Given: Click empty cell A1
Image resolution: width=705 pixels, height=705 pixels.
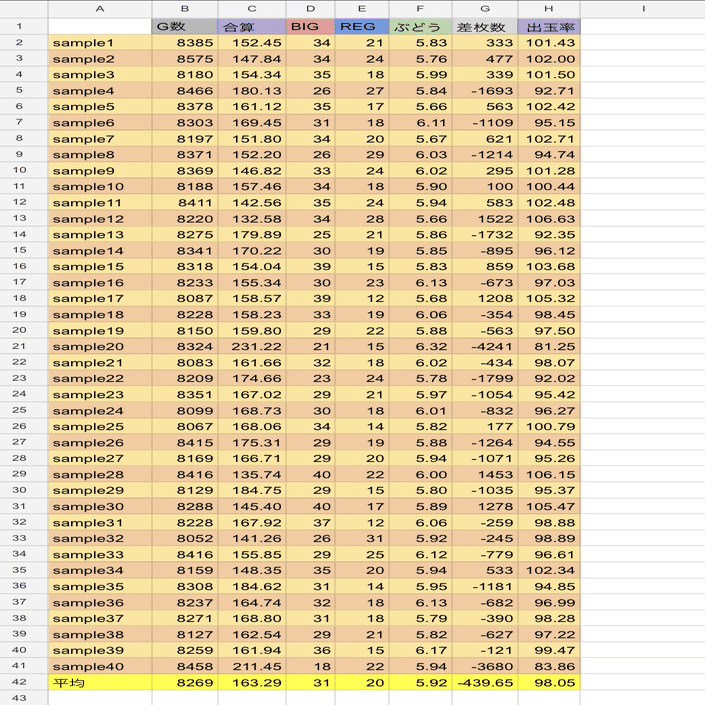Looking at the screenshot, I should pyautogui.click(x=100, y=27).
